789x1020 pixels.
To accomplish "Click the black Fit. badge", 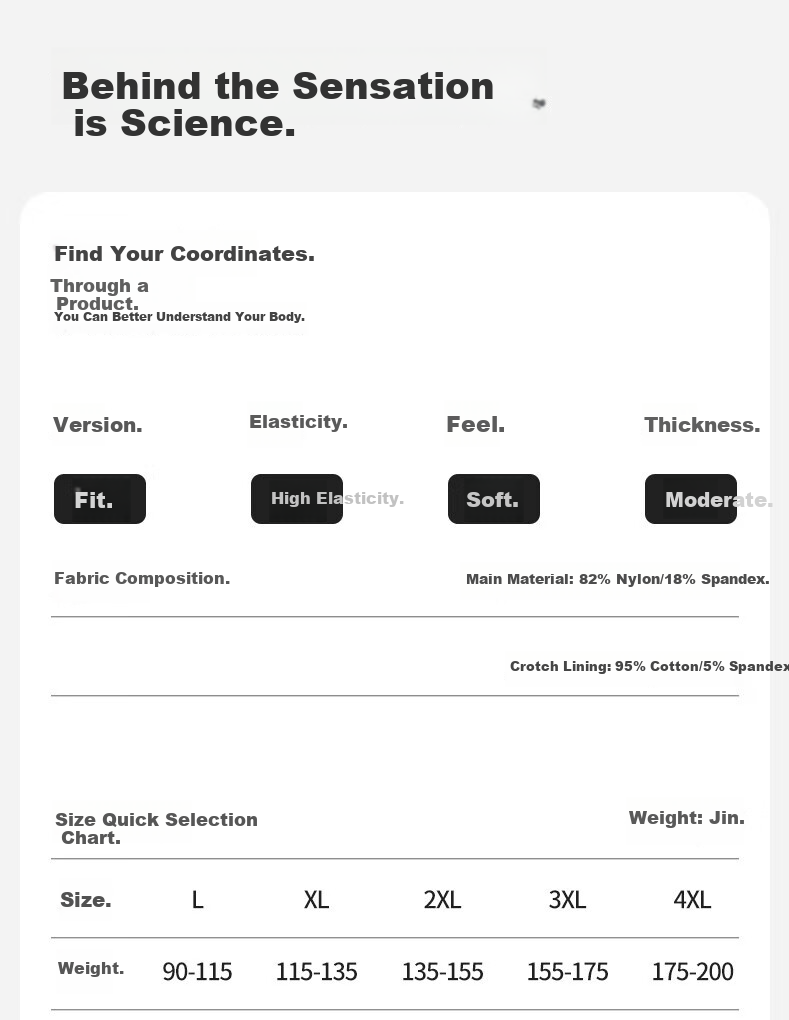I will coord(100,499).
